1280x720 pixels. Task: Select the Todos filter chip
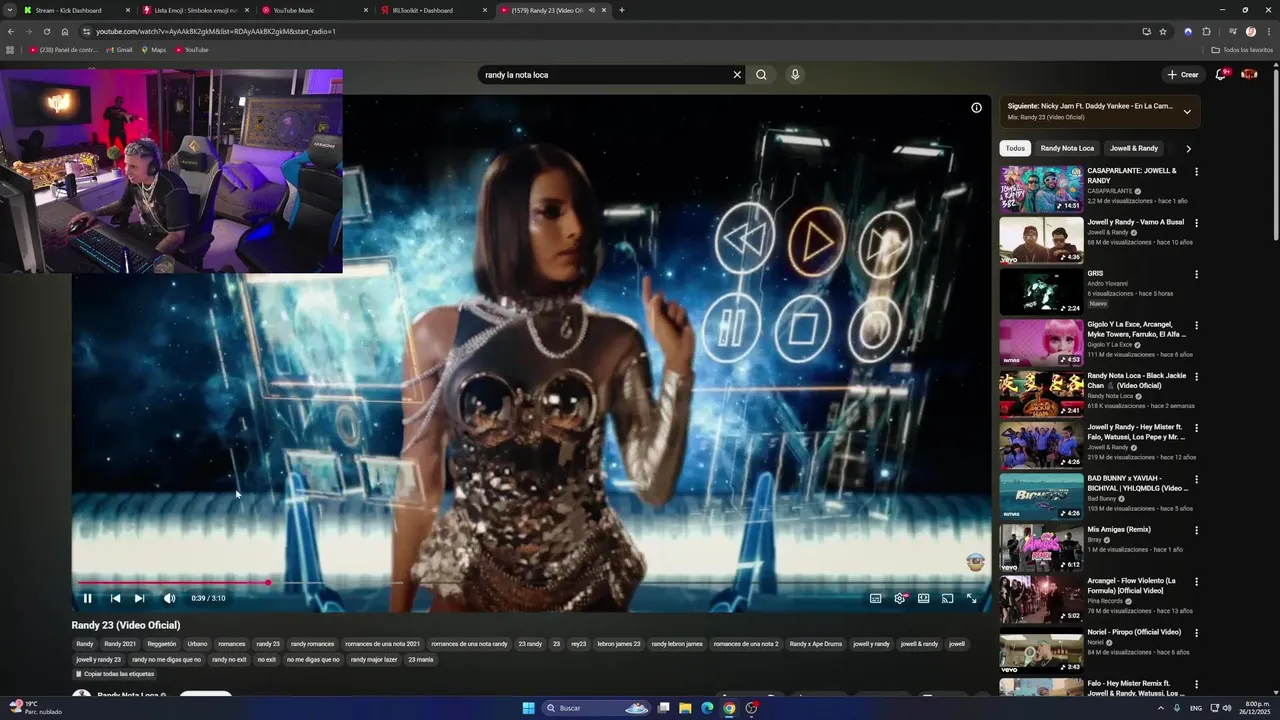(1015, 148)
